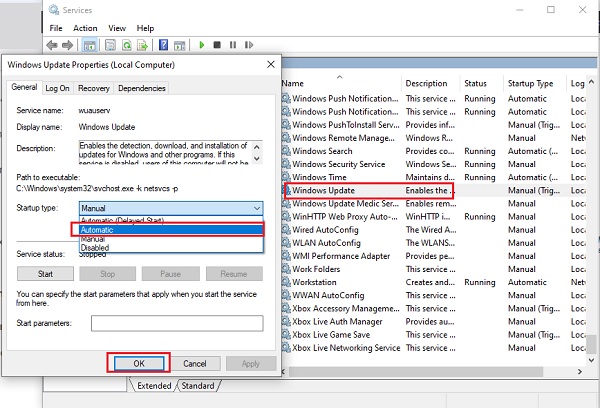Image resolution: width=600 pixels, height=408 pixels.
Task: Click the Back arrow in Services toolbar
Action: point(52,45)
